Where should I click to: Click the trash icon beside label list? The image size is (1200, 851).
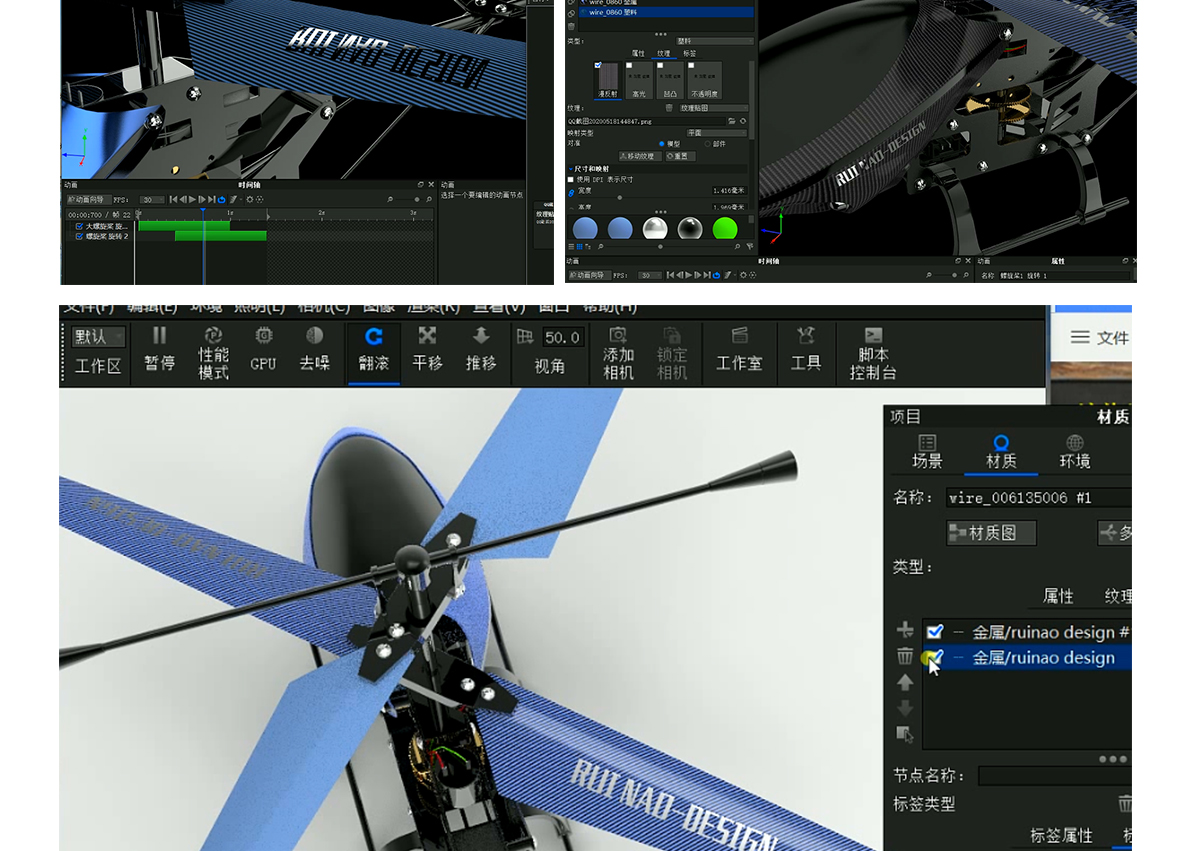pyautogui.click(x=905, y=656)
